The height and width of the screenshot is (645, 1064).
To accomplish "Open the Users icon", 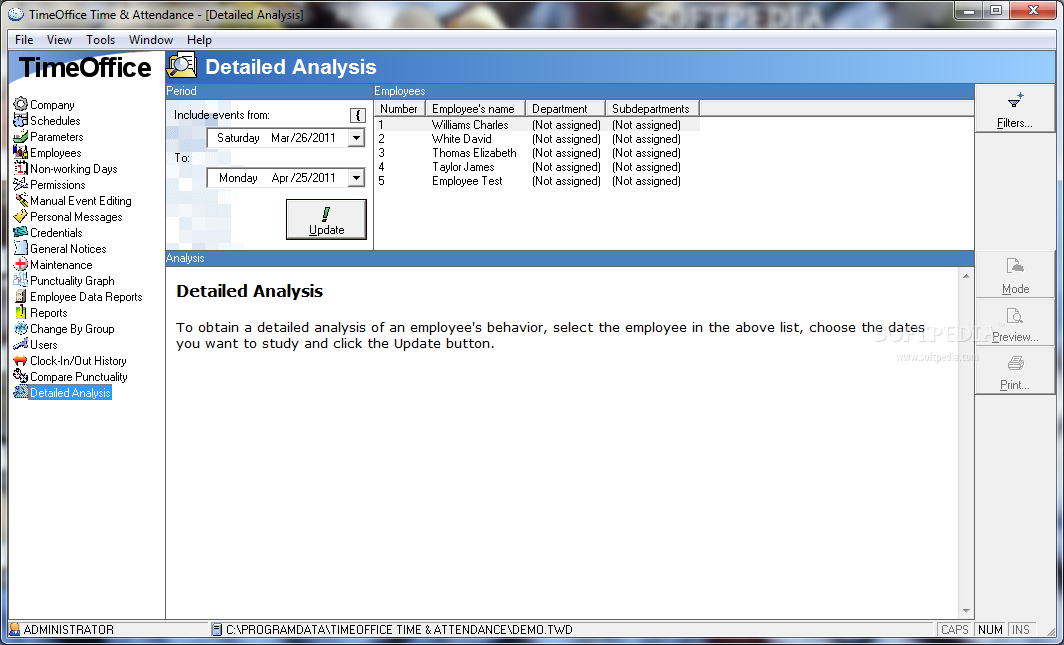I will point(20,345).
